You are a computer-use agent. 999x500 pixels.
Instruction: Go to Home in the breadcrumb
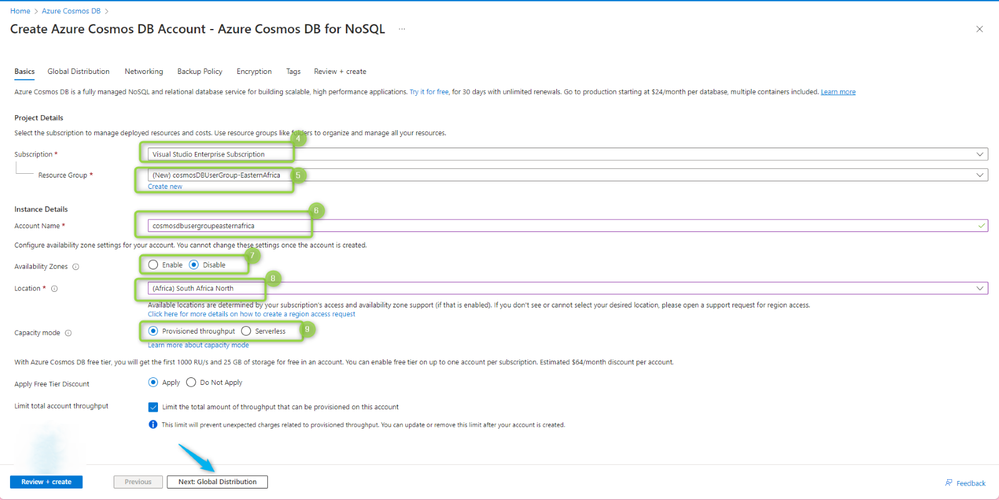(20, 11)
